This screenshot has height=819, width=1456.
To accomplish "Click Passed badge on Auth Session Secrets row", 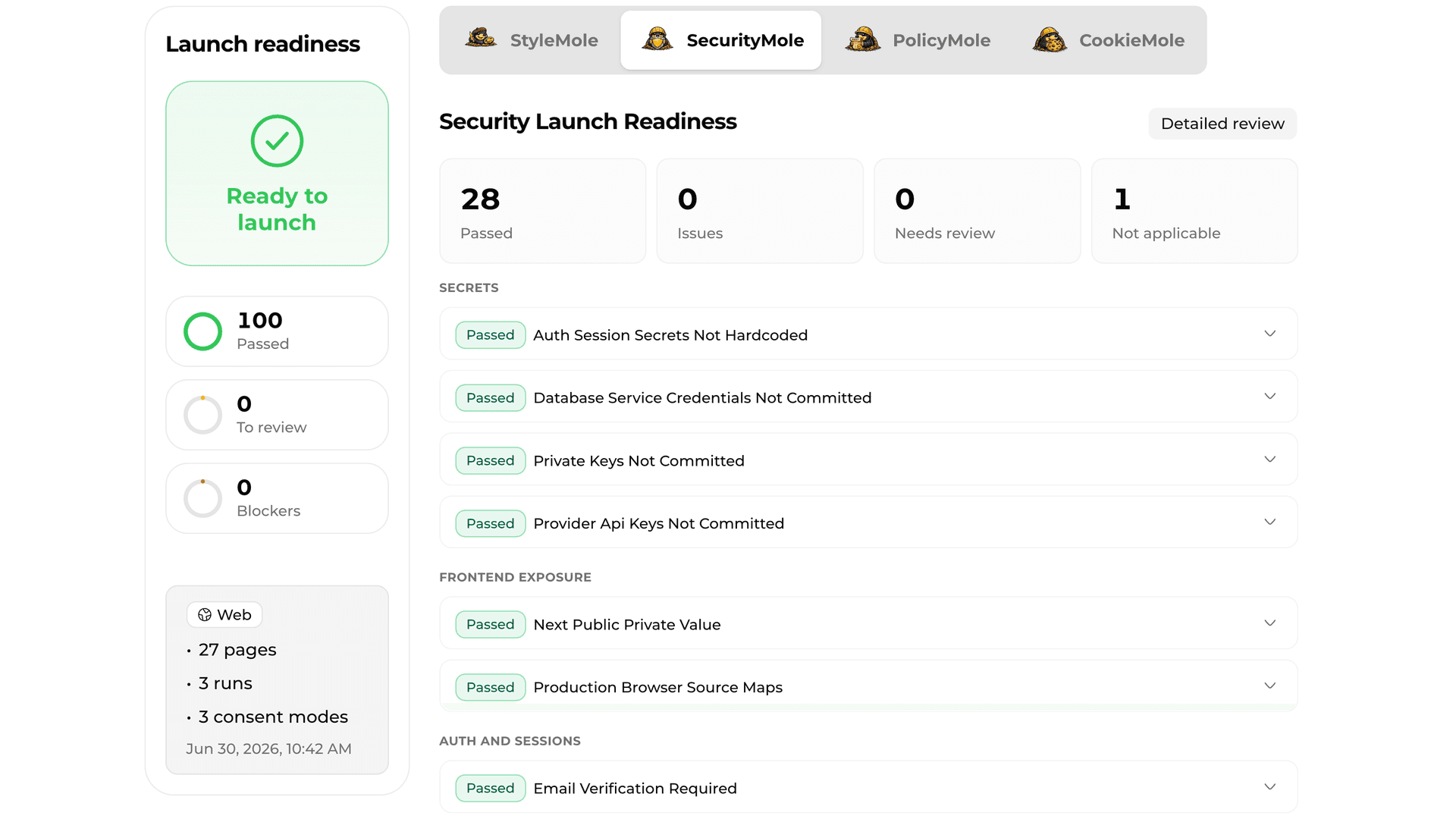I will tap(491, 335).
